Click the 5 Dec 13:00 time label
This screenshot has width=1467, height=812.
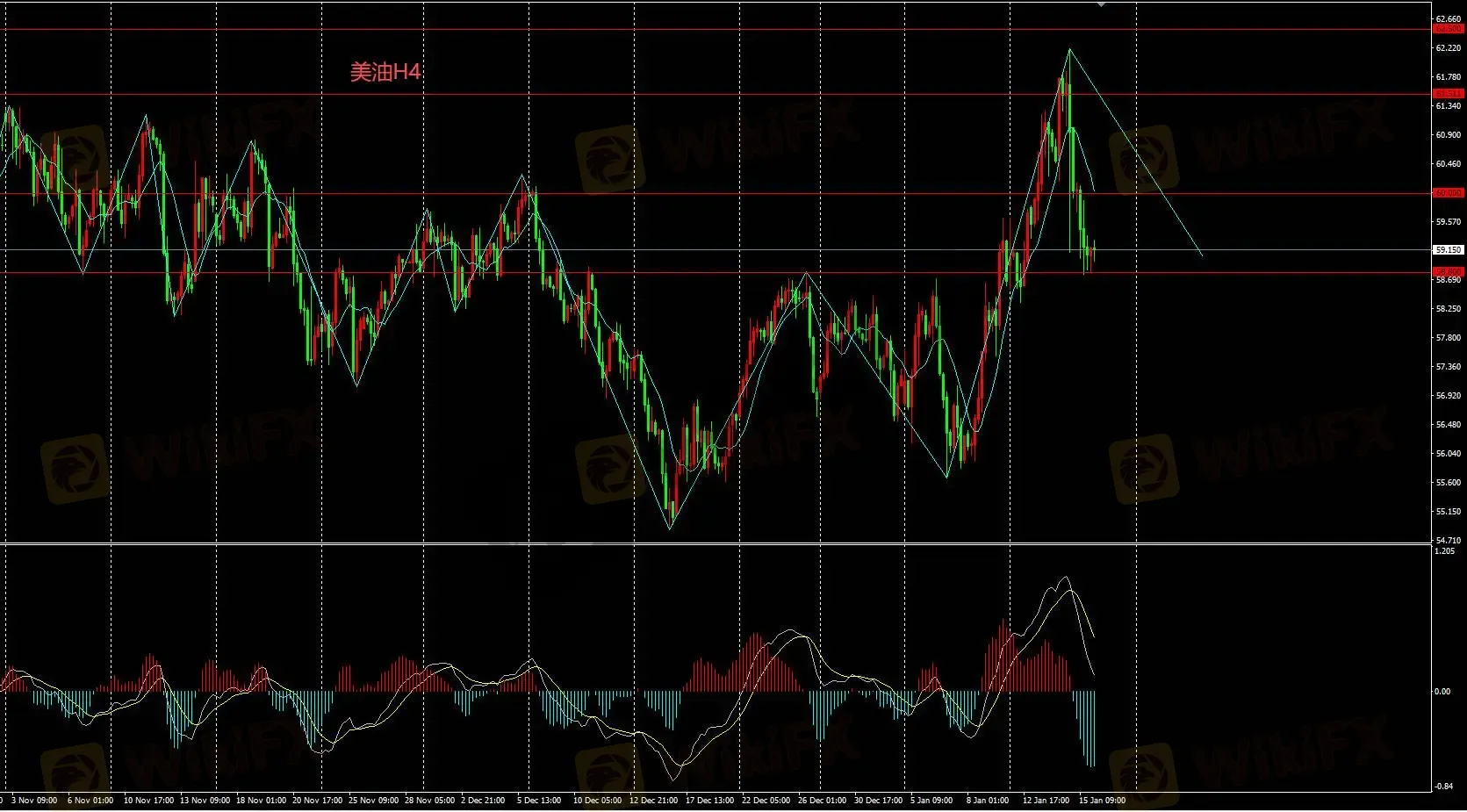(x=539, y=801)
